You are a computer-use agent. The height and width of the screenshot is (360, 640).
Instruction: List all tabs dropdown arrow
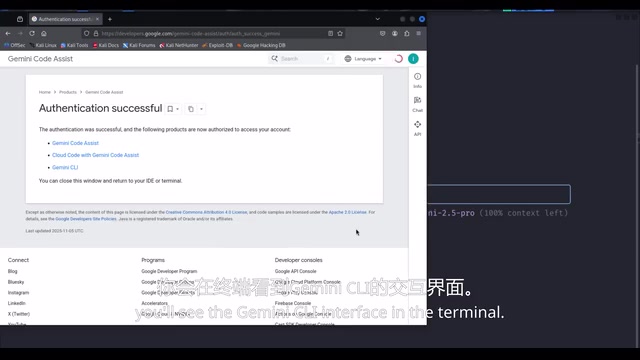(x=378, y=19)
